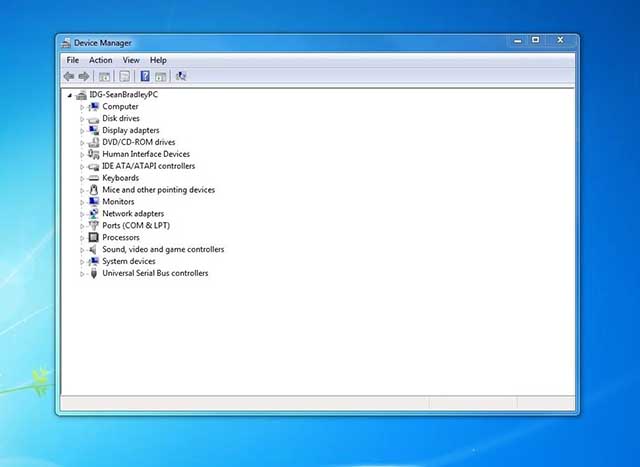Select "Sound, video and game controllers" label
Viewport: 640px width, 467px height.
tap(163, 249)
